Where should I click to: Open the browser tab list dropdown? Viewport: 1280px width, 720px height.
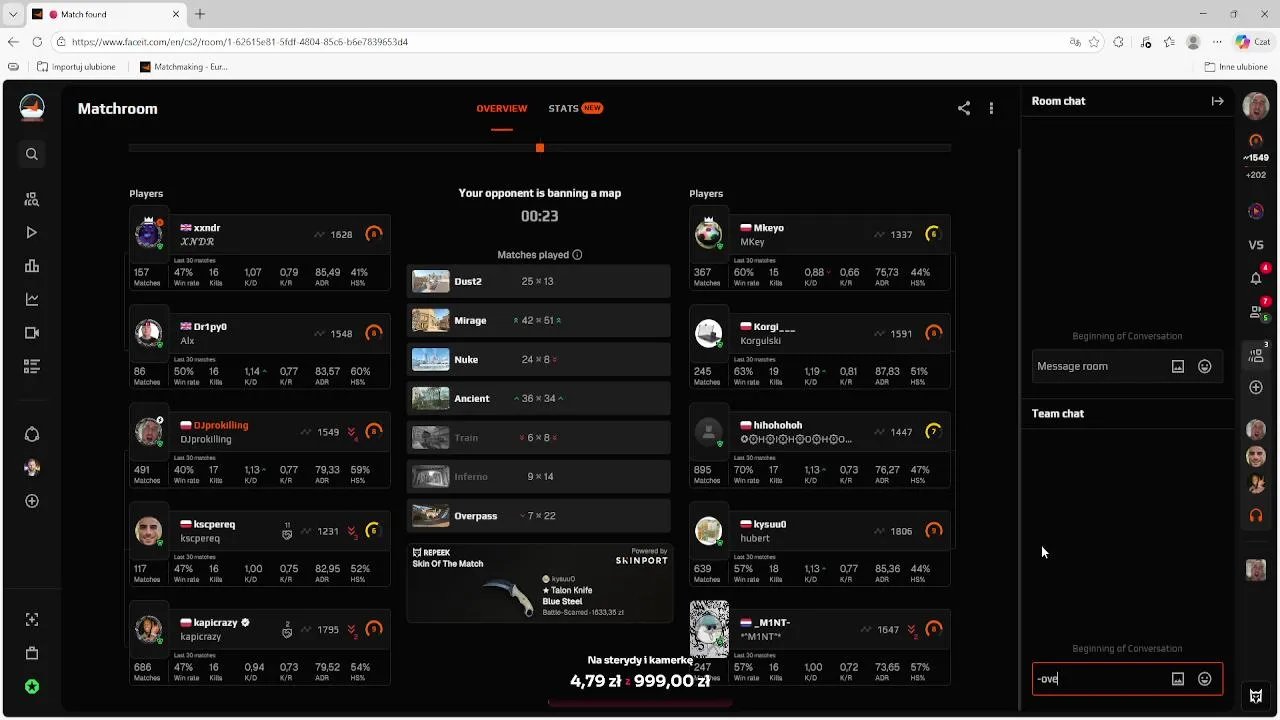13,14
